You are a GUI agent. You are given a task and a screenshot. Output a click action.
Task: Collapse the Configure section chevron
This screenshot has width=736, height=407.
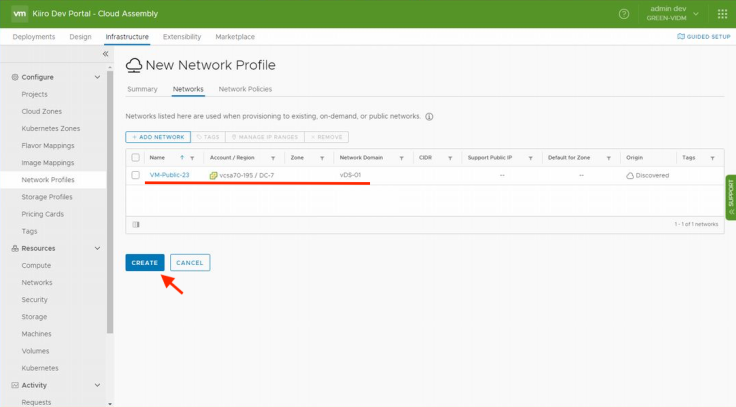click(x=97, y=77)
